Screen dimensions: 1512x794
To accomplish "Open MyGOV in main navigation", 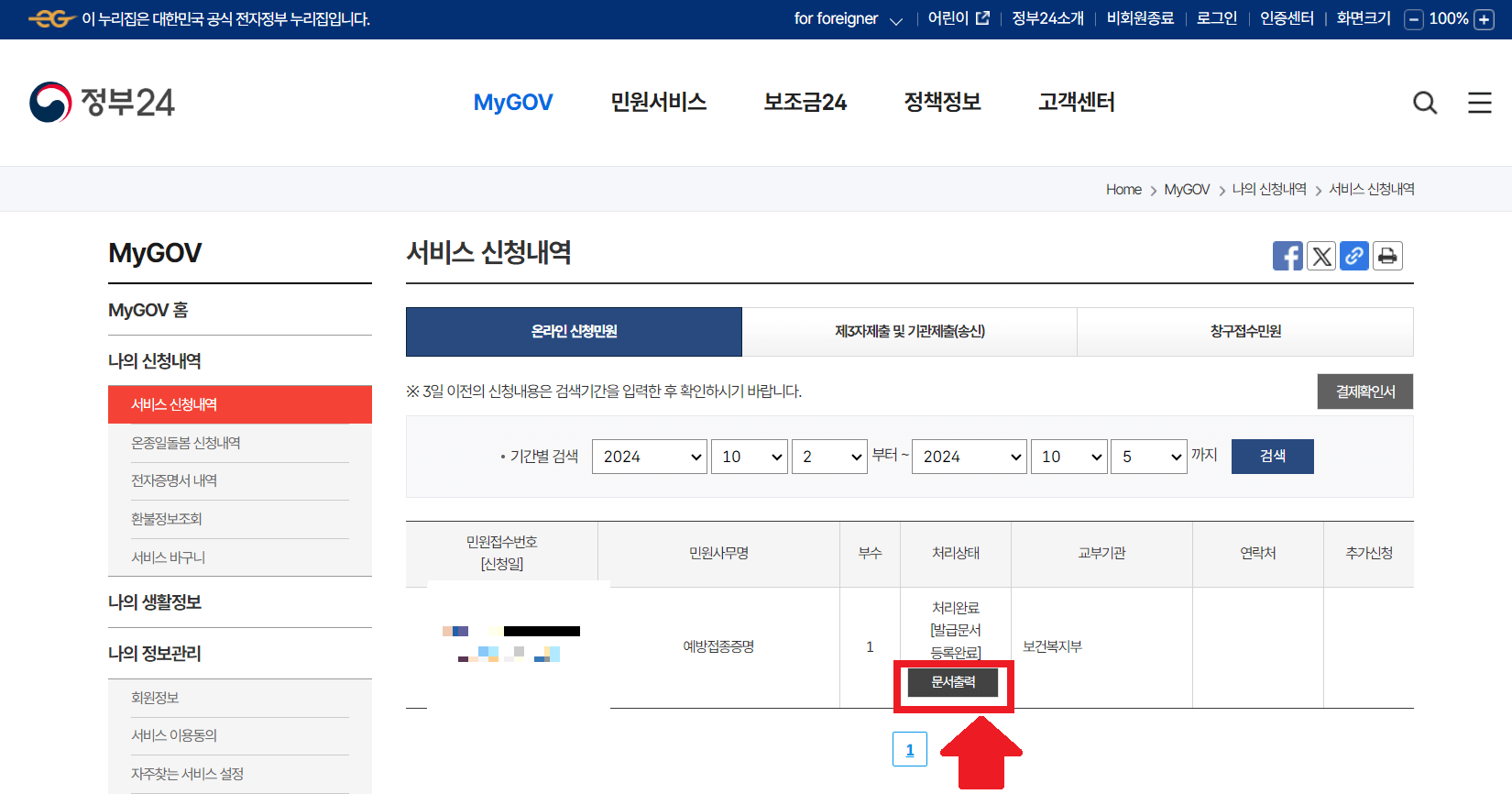I will (513, 103).
